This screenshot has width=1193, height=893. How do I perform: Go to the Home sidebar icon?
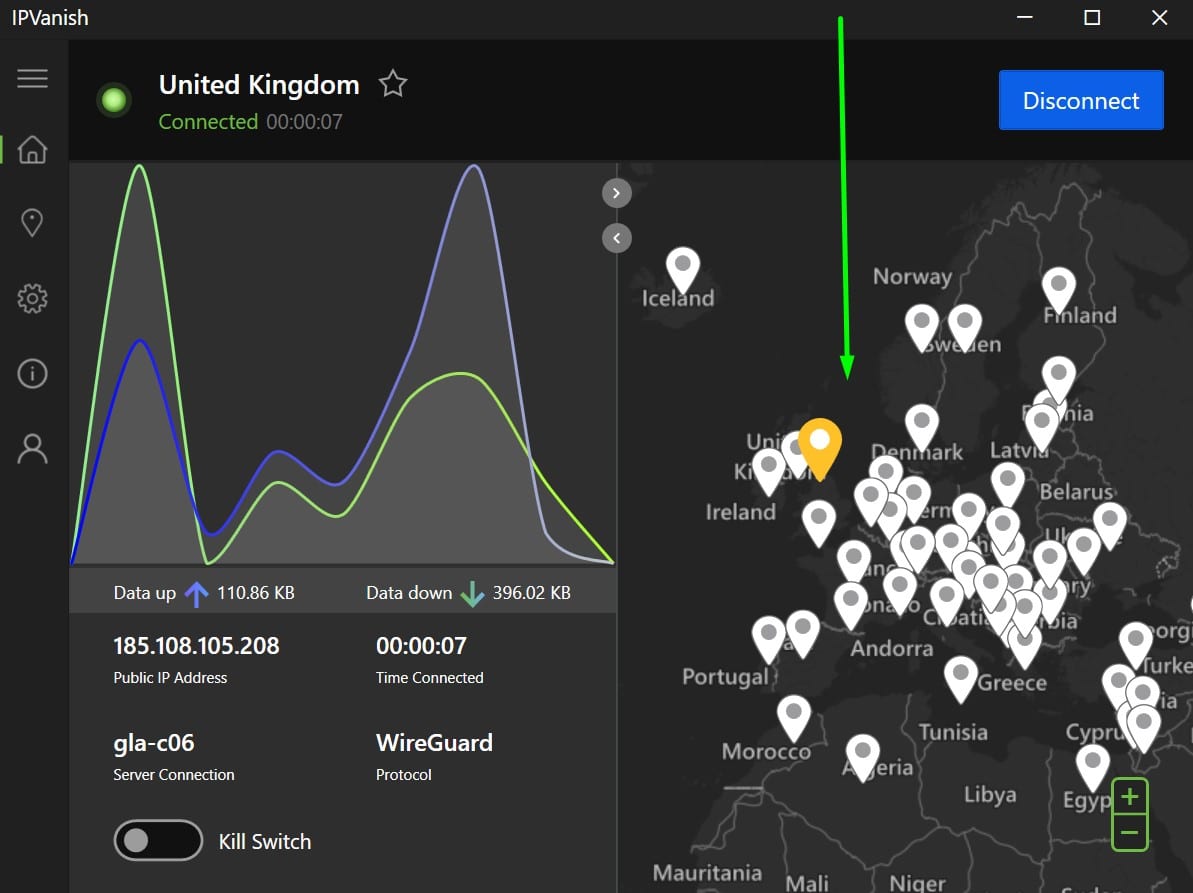pos(33,150)
